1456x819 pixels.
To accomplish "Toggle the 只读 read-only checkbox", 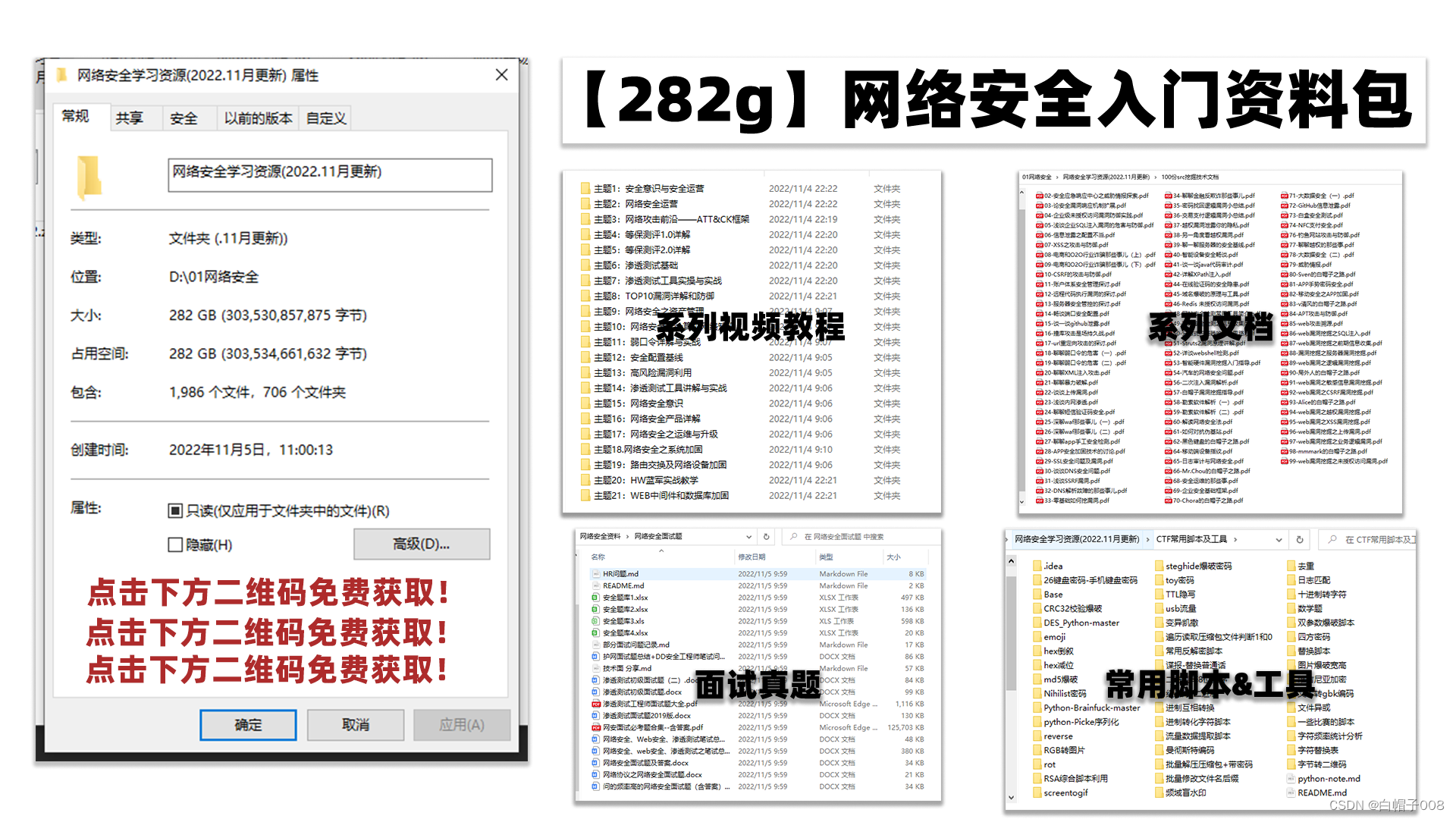I will click(x=175, y=510).
